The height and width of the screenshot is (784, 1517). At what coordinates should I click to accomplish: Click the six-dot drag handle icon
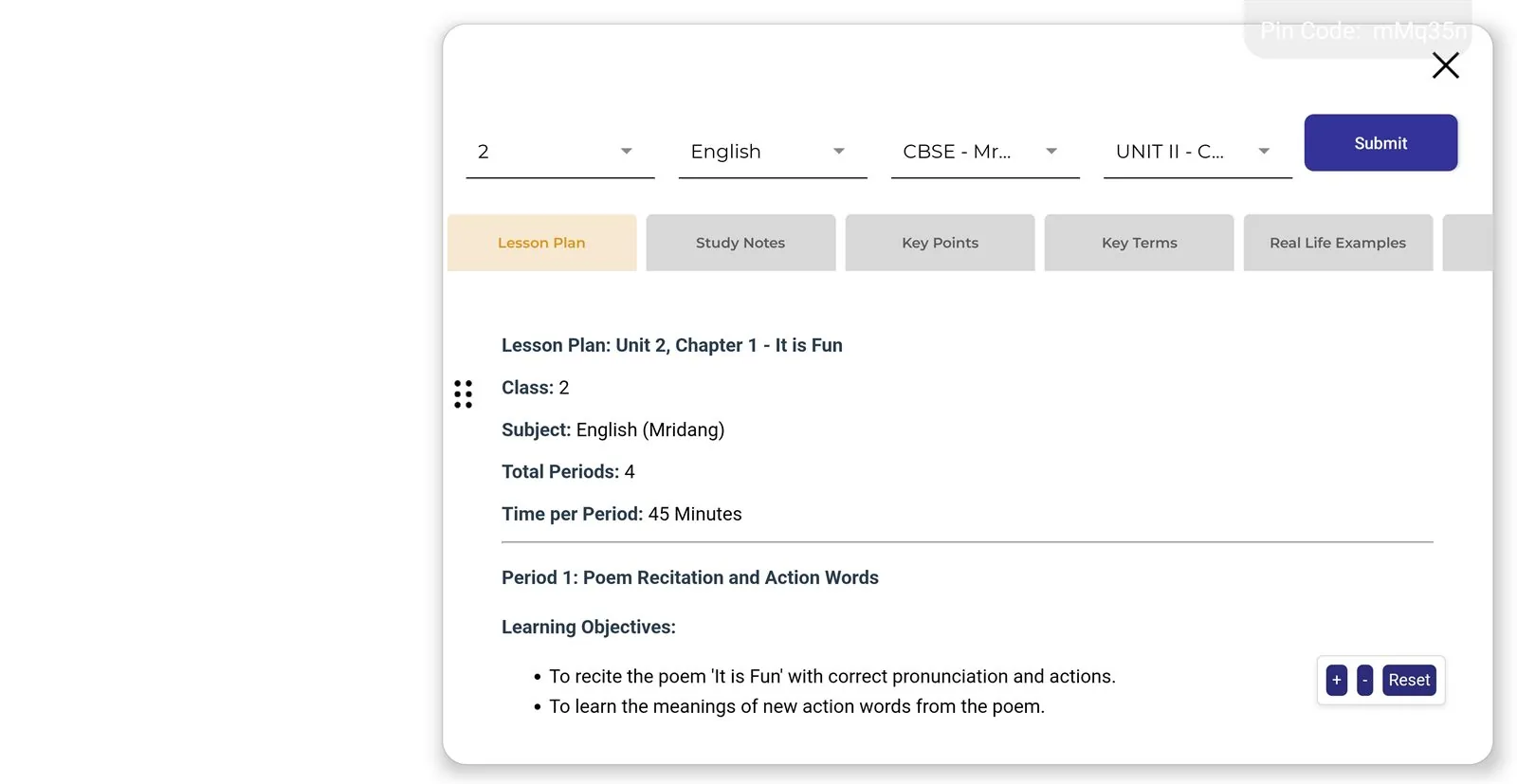[x=463, y=393]
